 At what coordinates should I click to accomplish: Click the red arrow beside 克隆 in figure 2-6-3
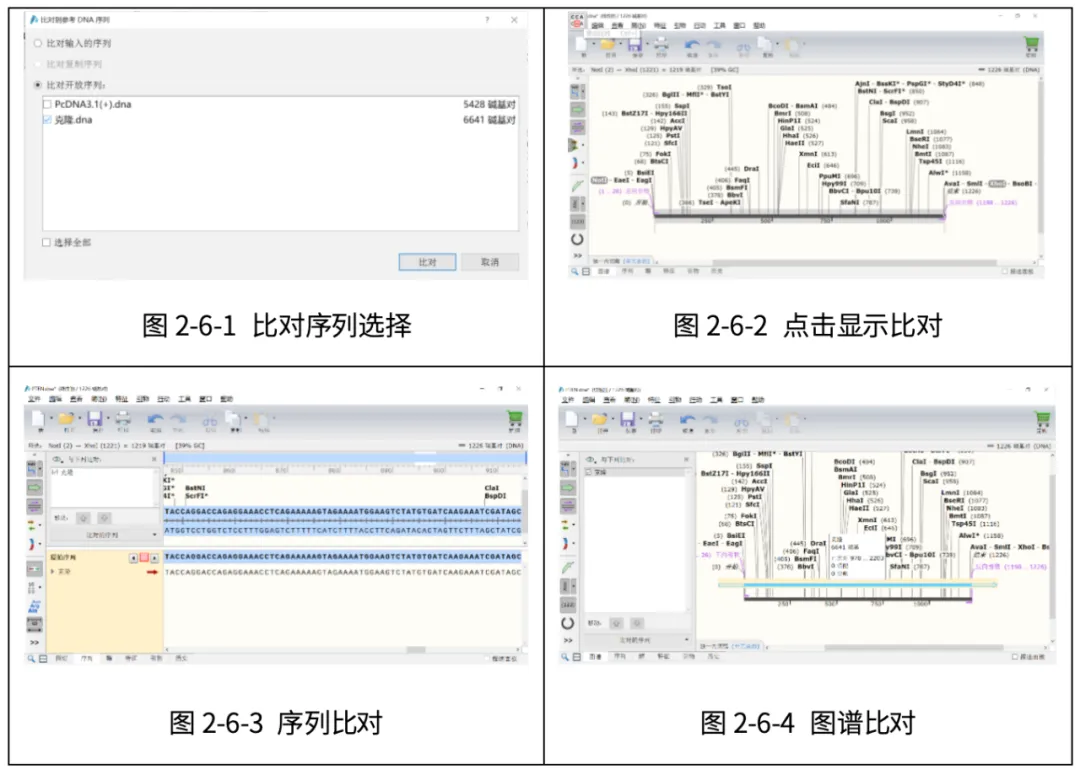[x=152, y=572]
